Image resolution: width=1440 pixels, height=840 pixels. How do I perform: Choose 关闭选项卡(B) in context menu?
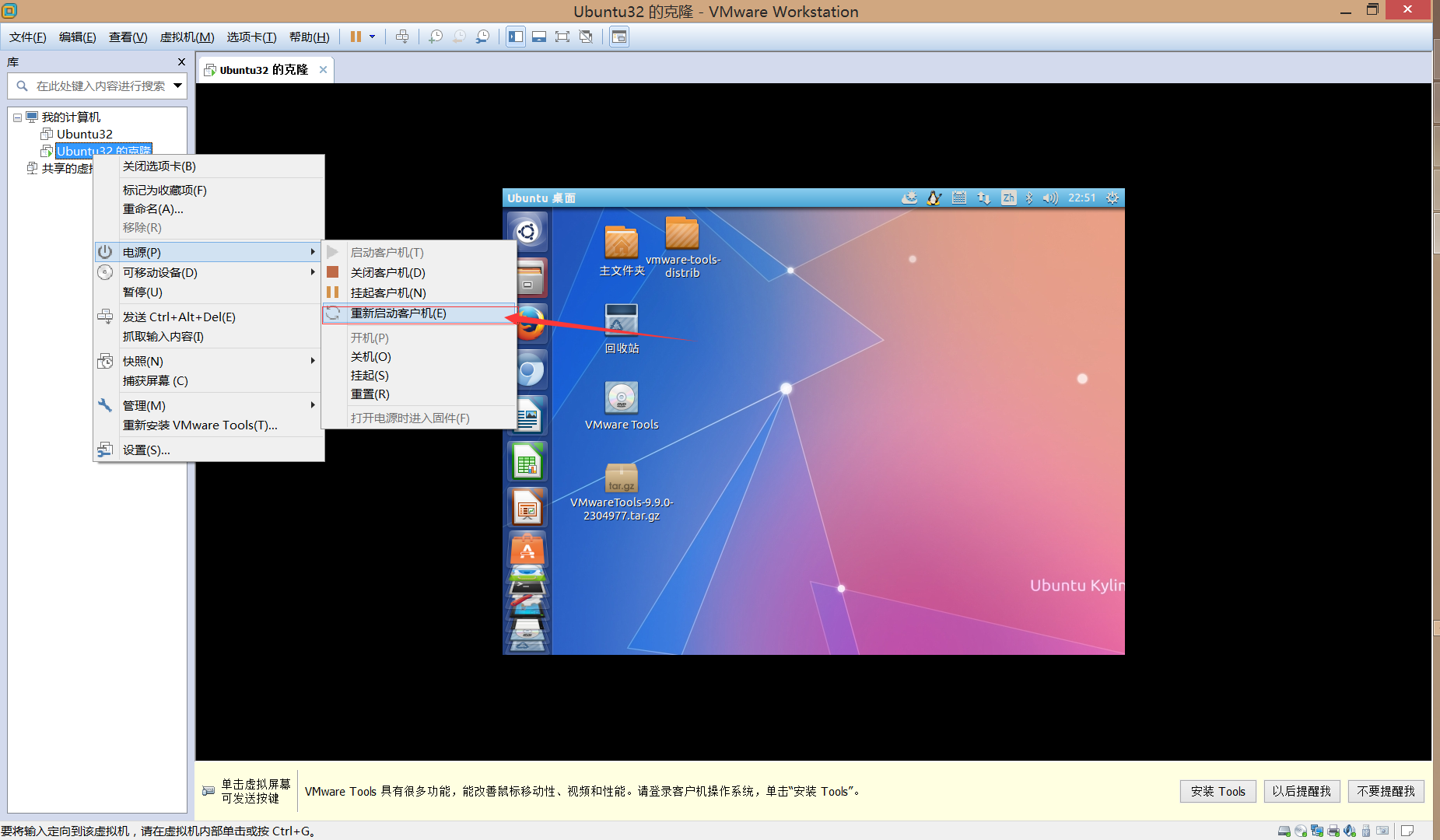click(208, 166)
